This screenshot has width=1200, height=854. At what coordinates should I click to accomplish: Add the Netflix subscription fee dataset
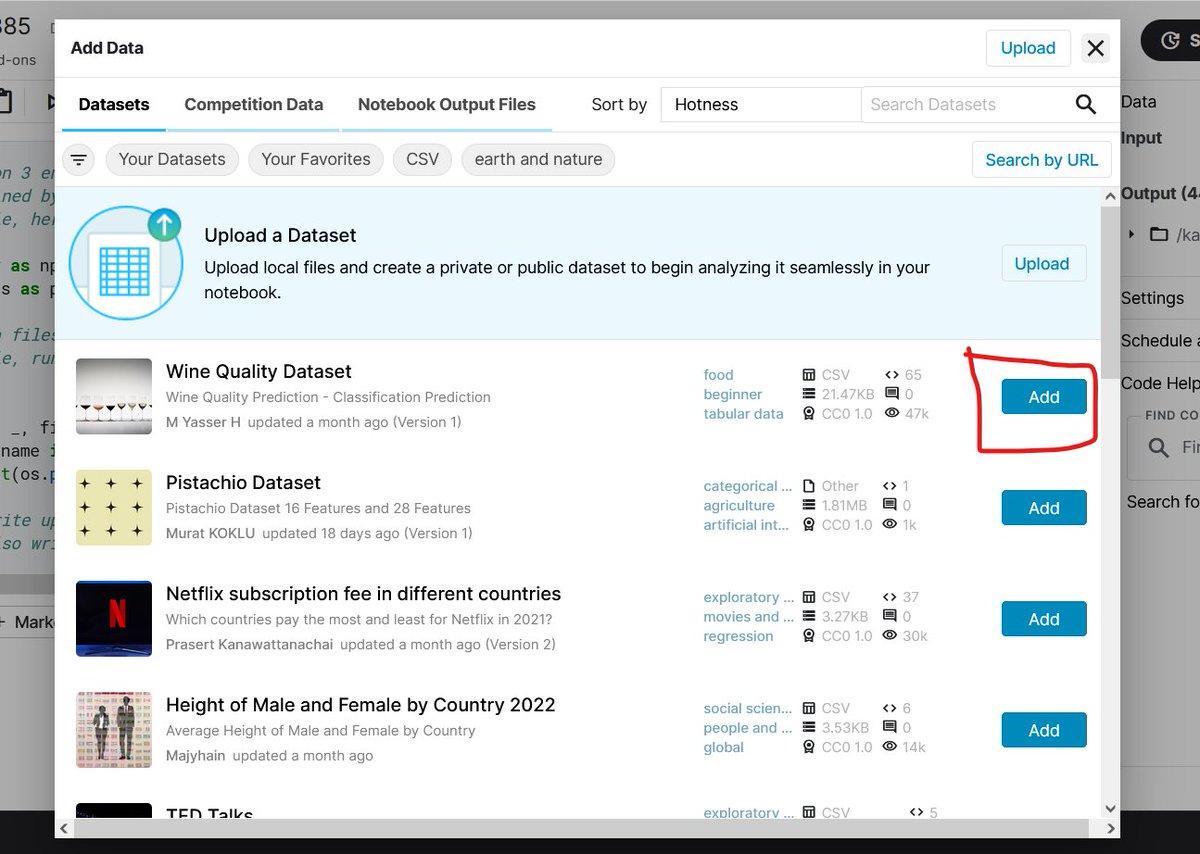pos(1044,619)
